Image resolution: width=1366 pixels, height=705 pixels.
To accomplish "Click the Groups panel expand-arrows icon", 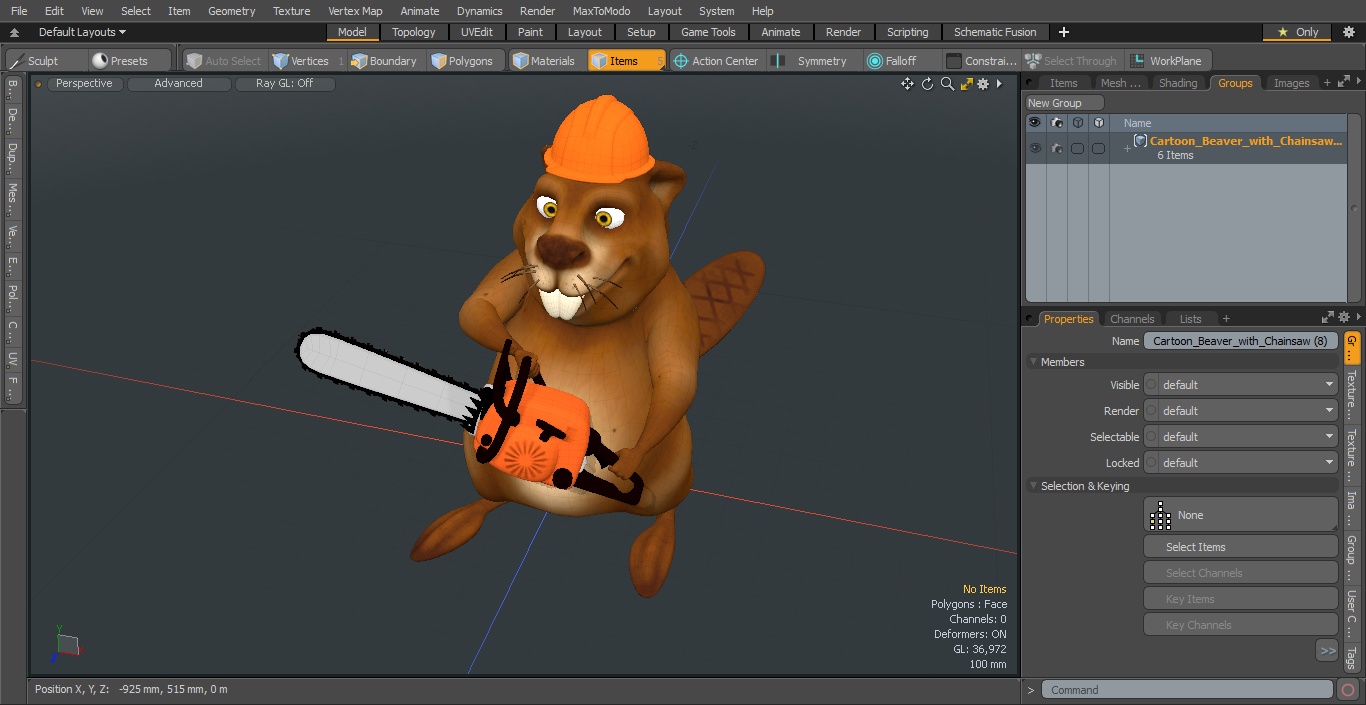I will point(1344,83).
